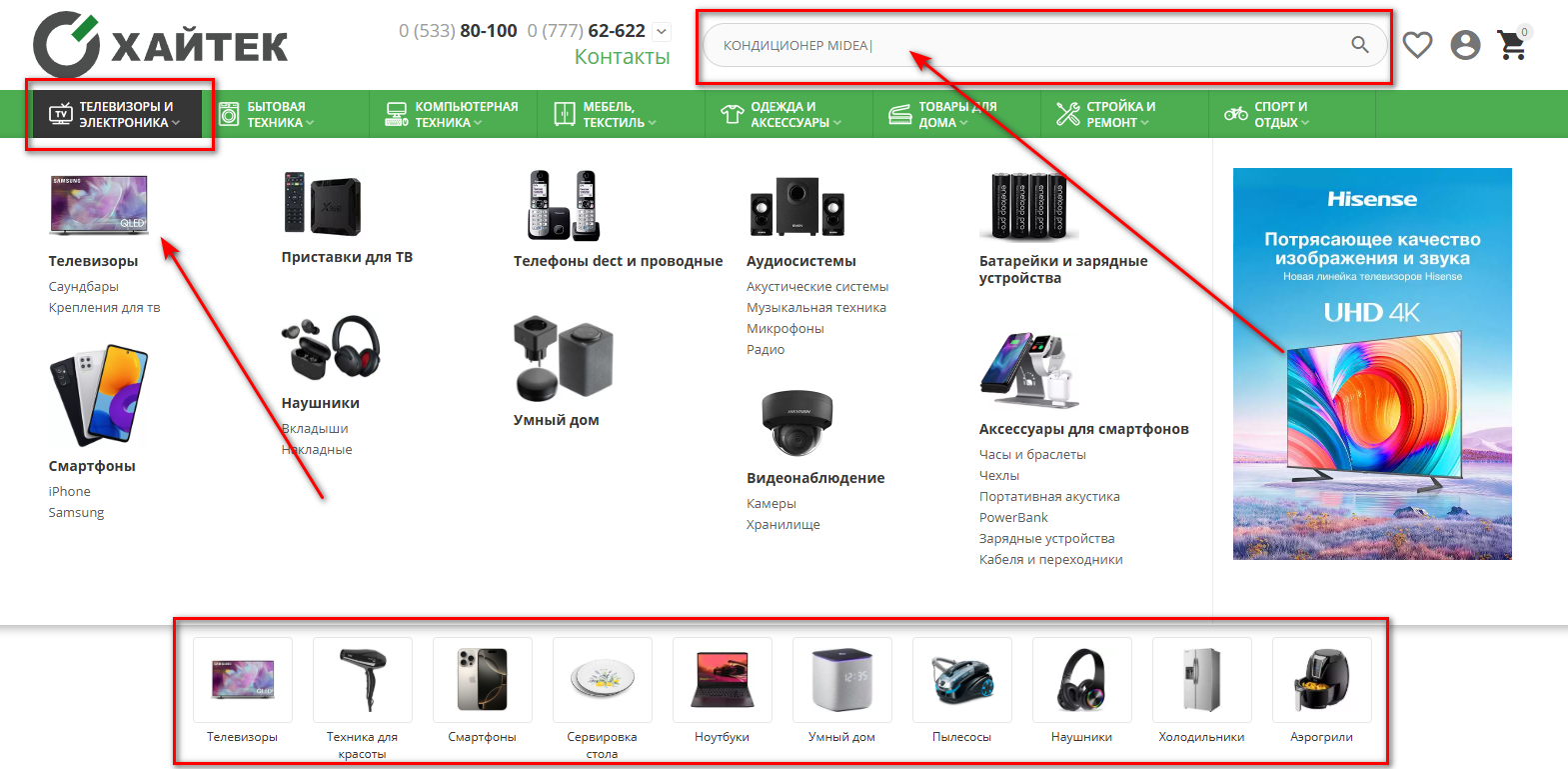The image size is (1568, 769).
Task: Click the computer icon in menu
Action: point(397,114)
